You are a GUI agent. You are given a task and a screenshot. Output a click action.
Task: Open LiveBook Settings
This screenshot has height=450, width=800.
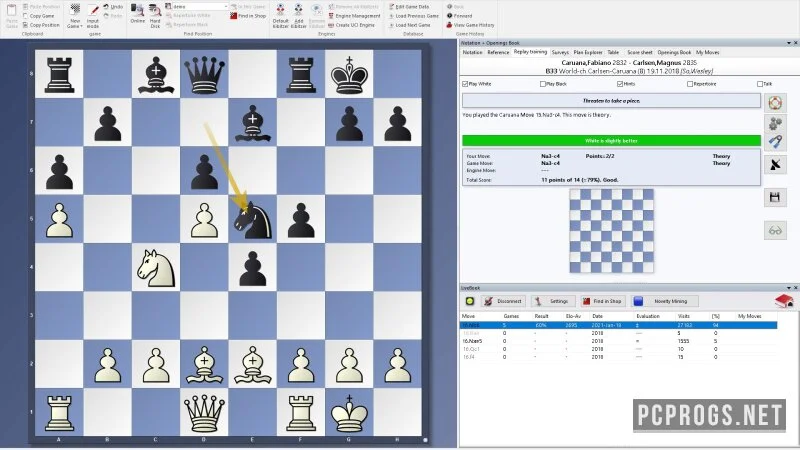coord(553,301)
